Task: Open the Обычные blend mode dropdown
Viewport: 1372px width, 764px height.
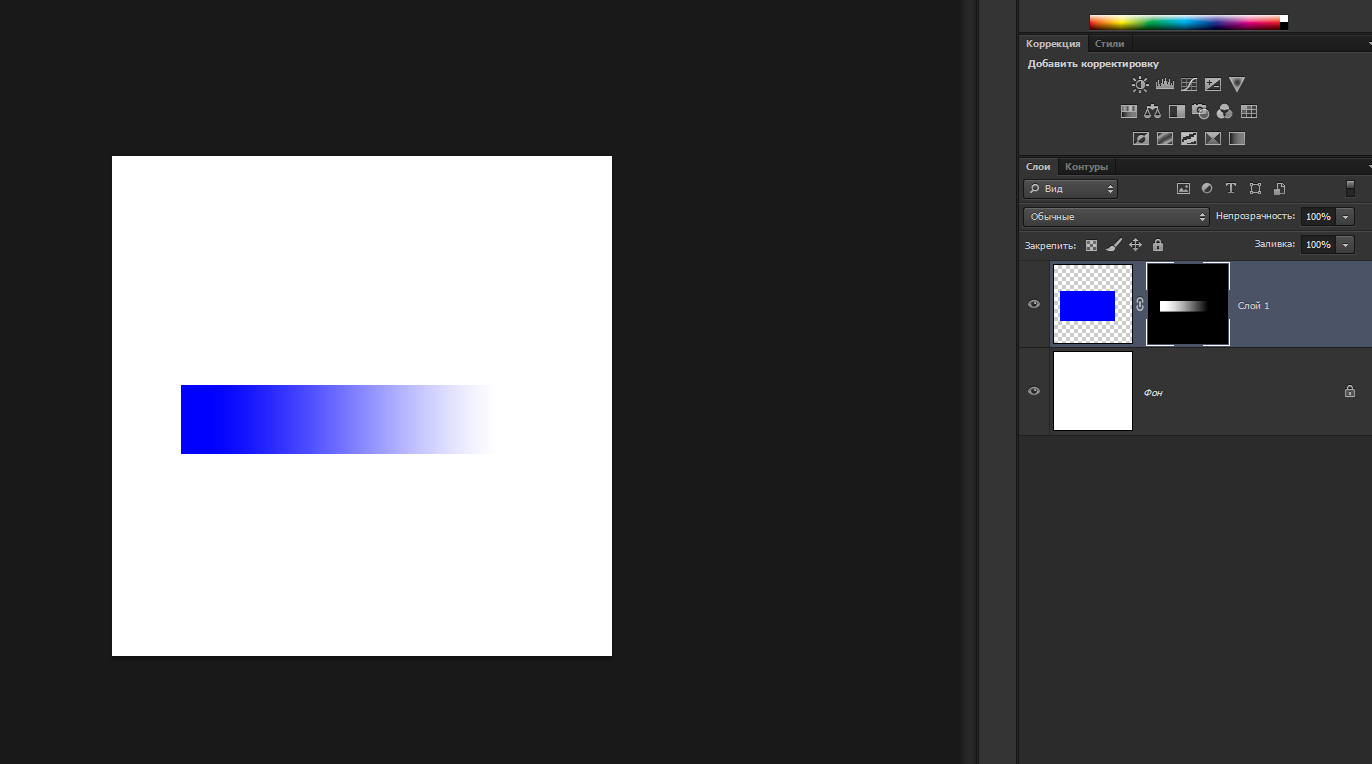Action: click(x=1116, y=216)
